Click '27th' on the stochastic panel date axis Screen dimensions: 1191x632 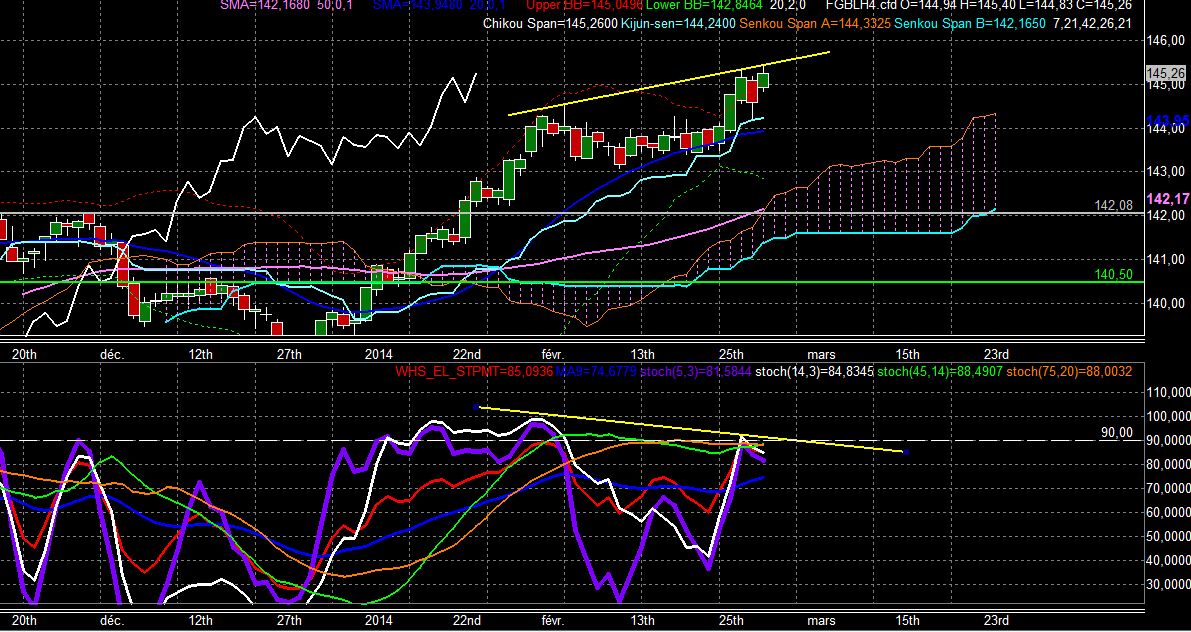[289, 621]
